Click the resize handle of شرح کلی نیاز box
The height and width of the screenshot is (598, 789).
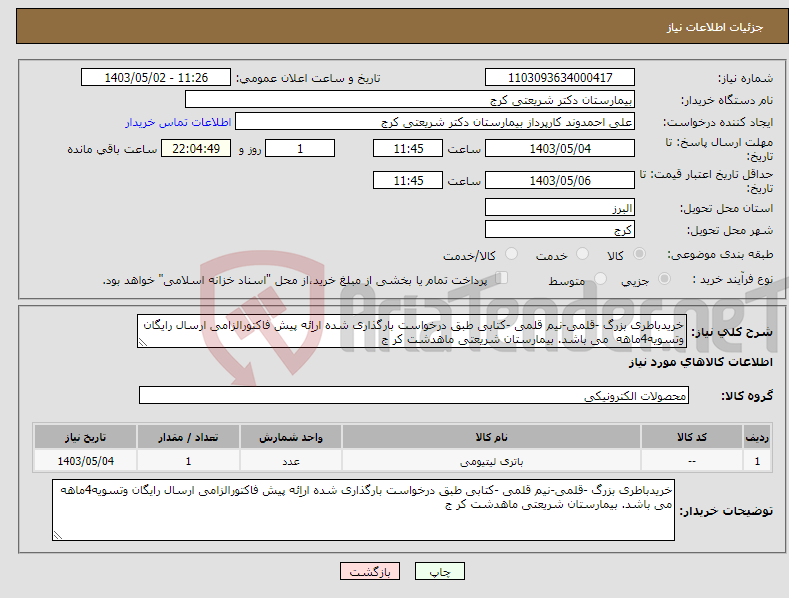143,342
